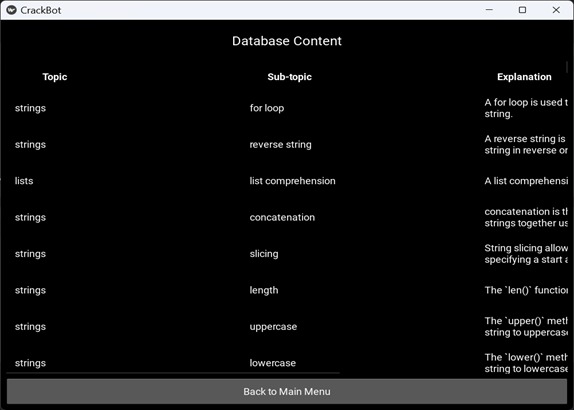Click the 'list comprehension' sub-topic cell

coord(292,181)
